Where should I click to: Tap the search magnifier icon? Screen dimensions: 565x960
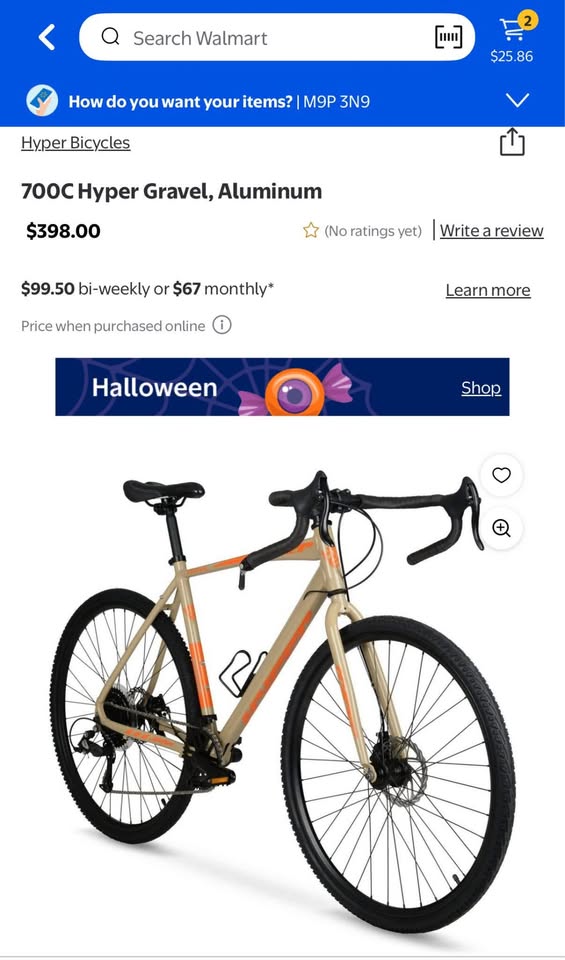110,37
